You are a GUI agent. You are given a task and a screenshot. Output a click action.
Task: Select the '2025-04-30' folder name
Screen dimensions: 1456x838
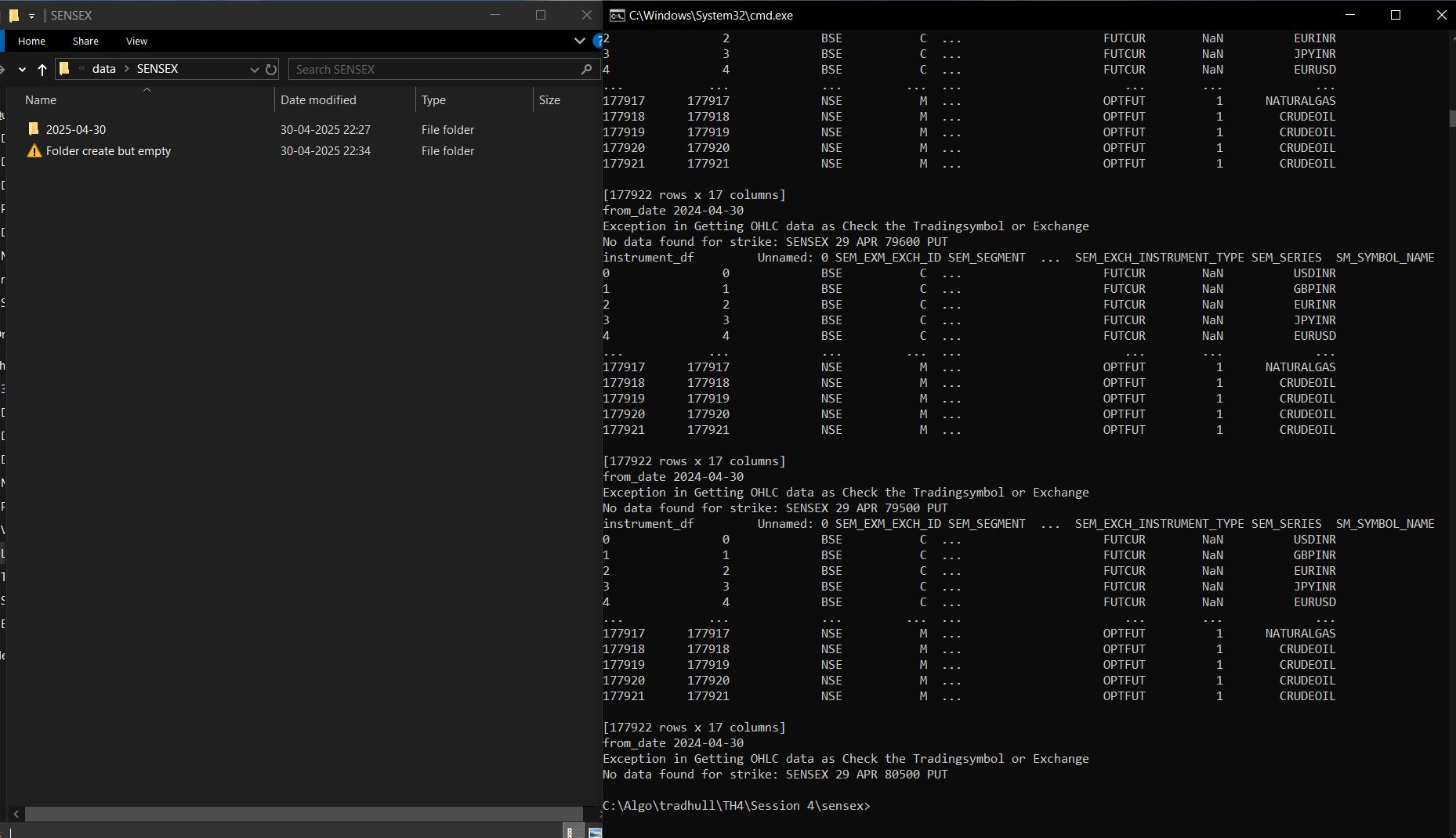76,129
